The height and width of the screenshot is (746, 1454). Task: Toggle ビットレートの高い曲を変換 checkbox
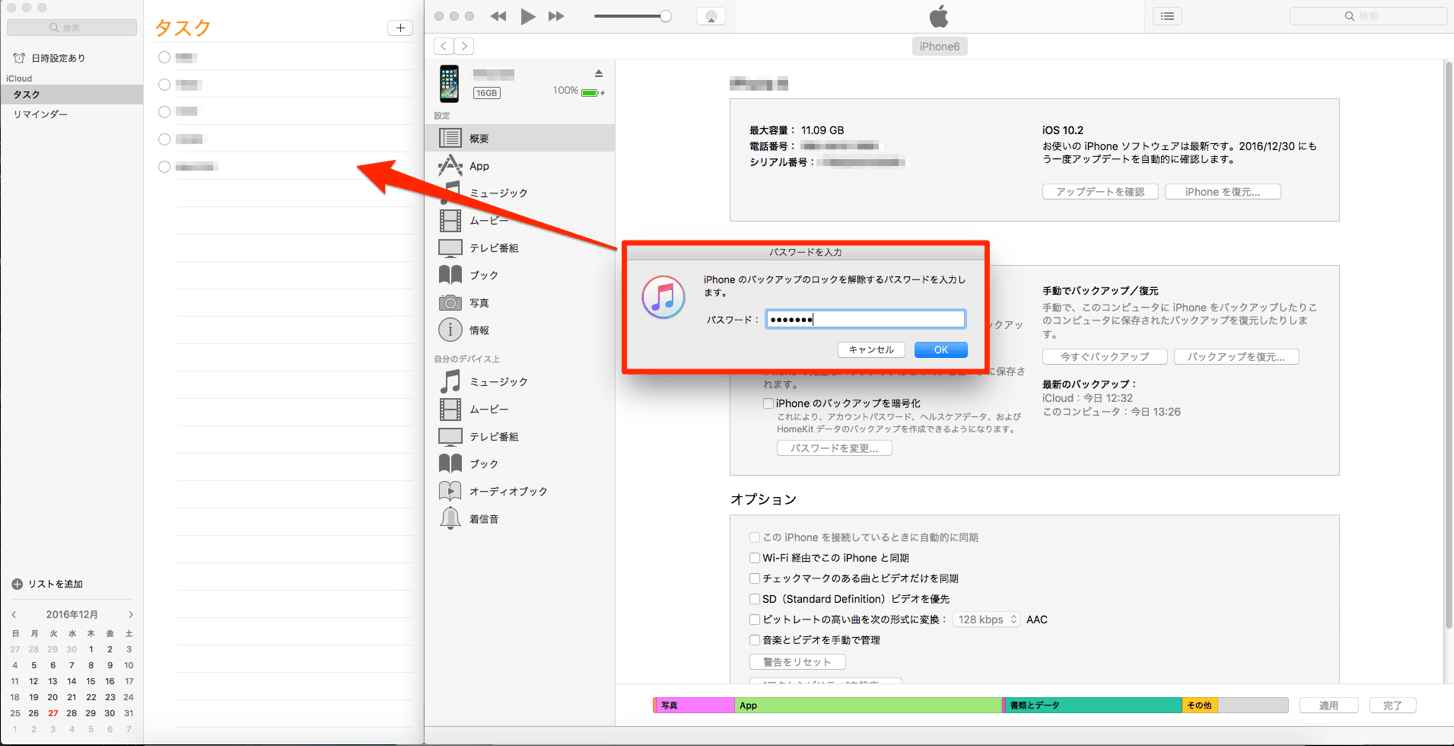(755, 620)
